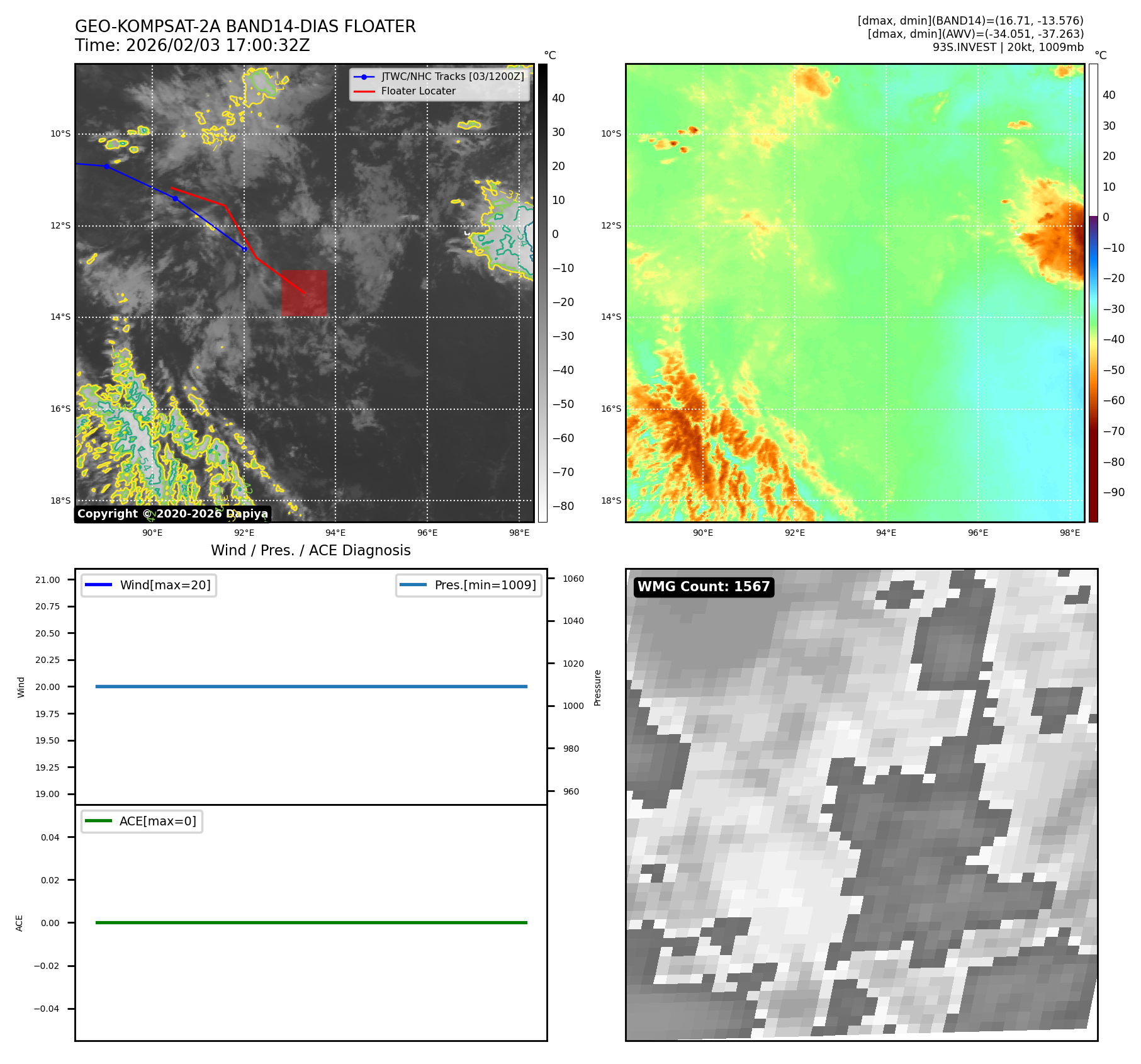Click the 93S.INVEST status text

click(x=1008, y=47)
